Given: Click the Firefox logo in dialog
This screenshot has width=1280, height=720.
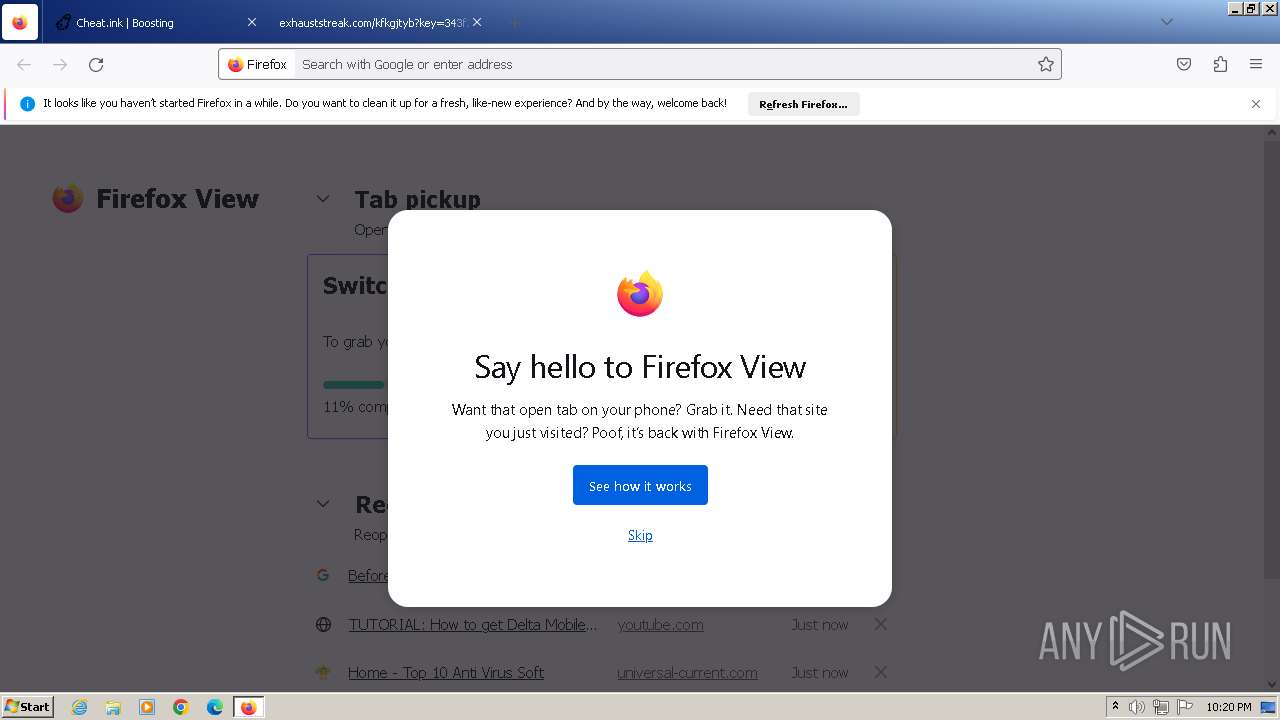Looking at the screenshot, I should click(640, 294).
